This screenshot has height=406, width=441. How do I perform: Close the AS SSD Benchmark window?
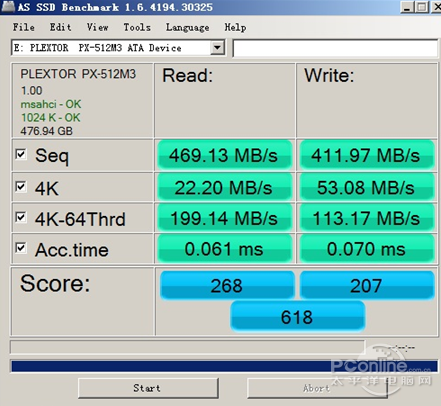point(436,6)
